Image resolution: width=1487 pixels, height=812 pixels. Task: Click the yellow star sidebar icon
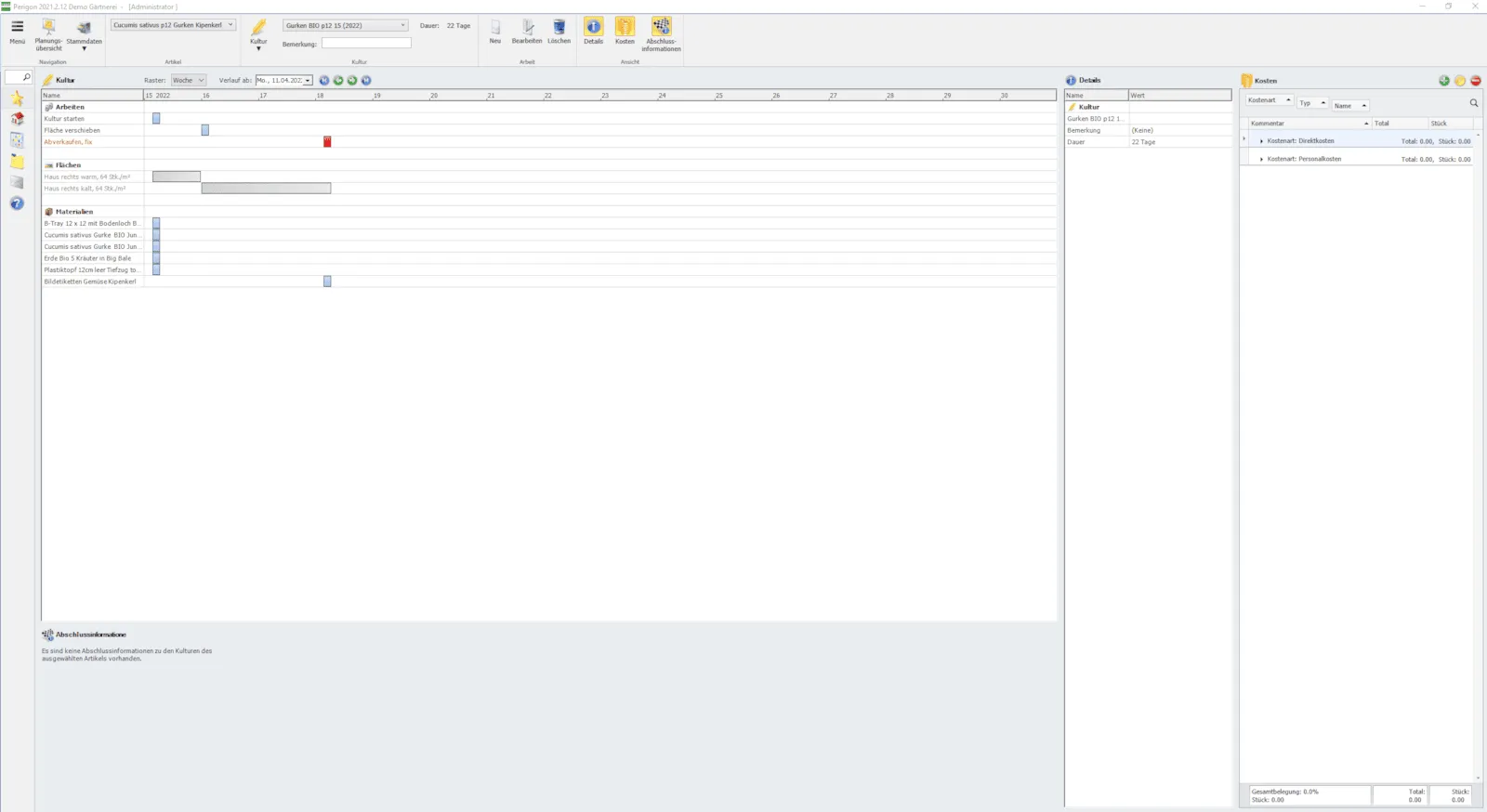point(17,98)
